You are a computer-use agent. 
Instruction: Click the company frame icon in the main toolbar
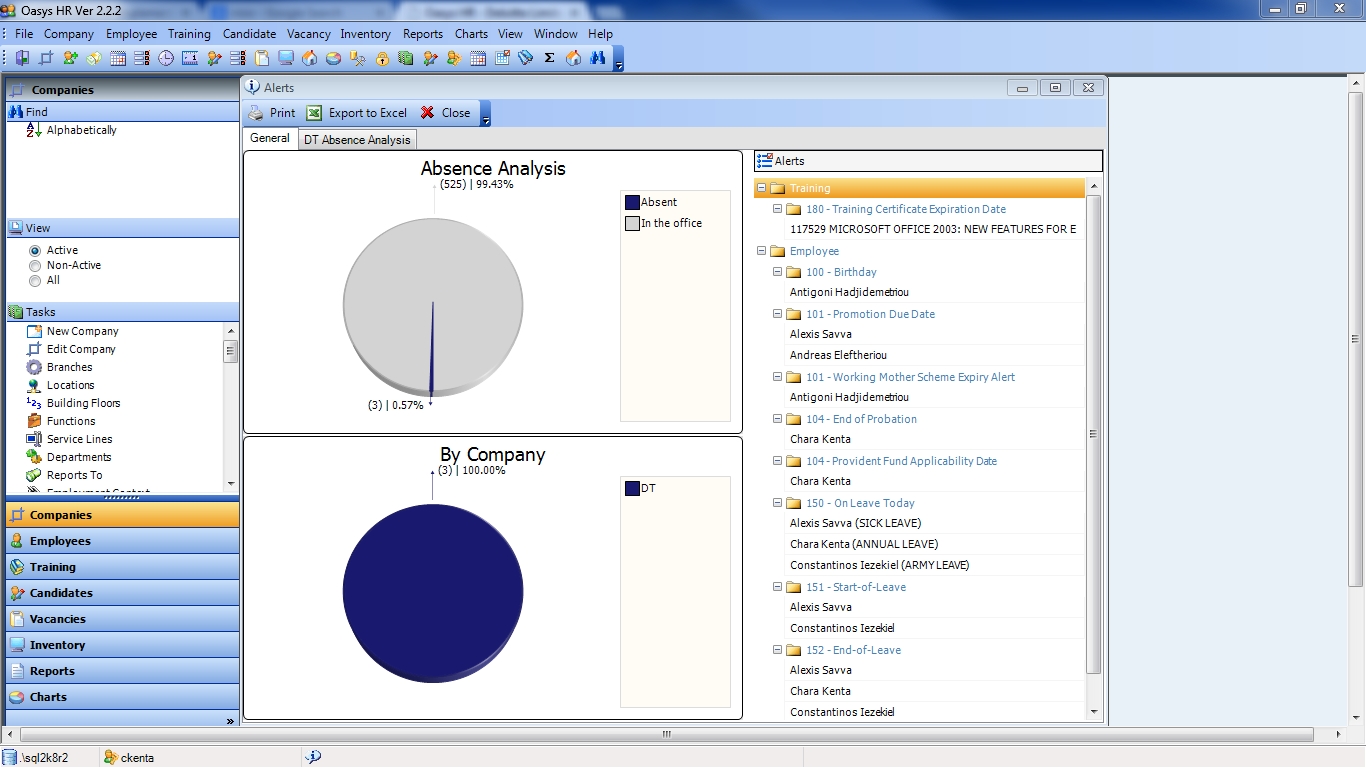coord(45,58)
